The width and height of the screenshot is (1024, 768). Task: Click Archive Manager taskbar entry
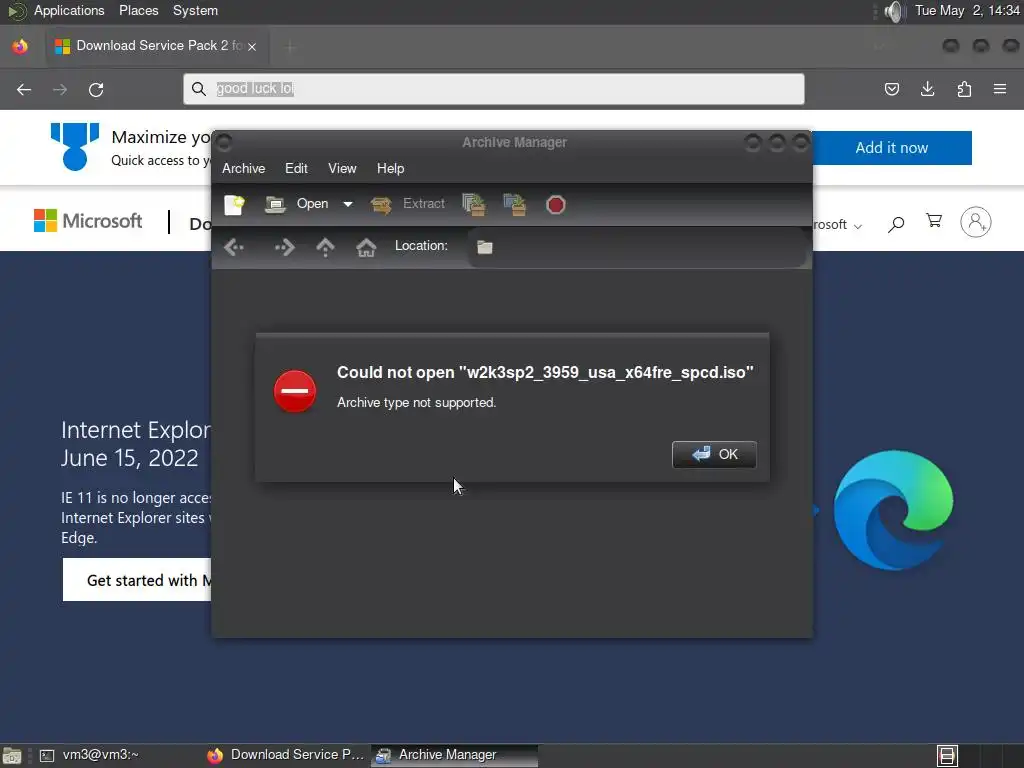[455, 755]
